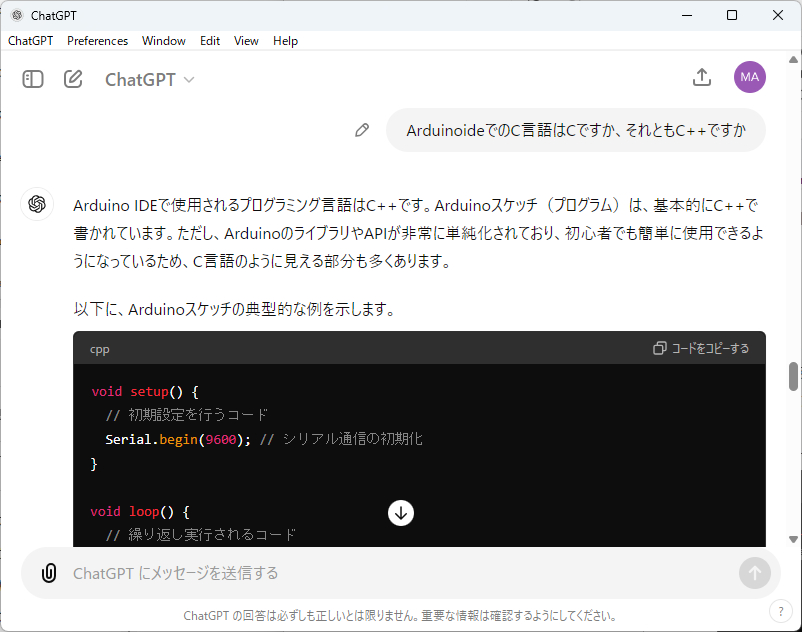The width and height of the screenshot is (802, 632).
Task: Open the Edit menu
Action: tap(210, 41)
